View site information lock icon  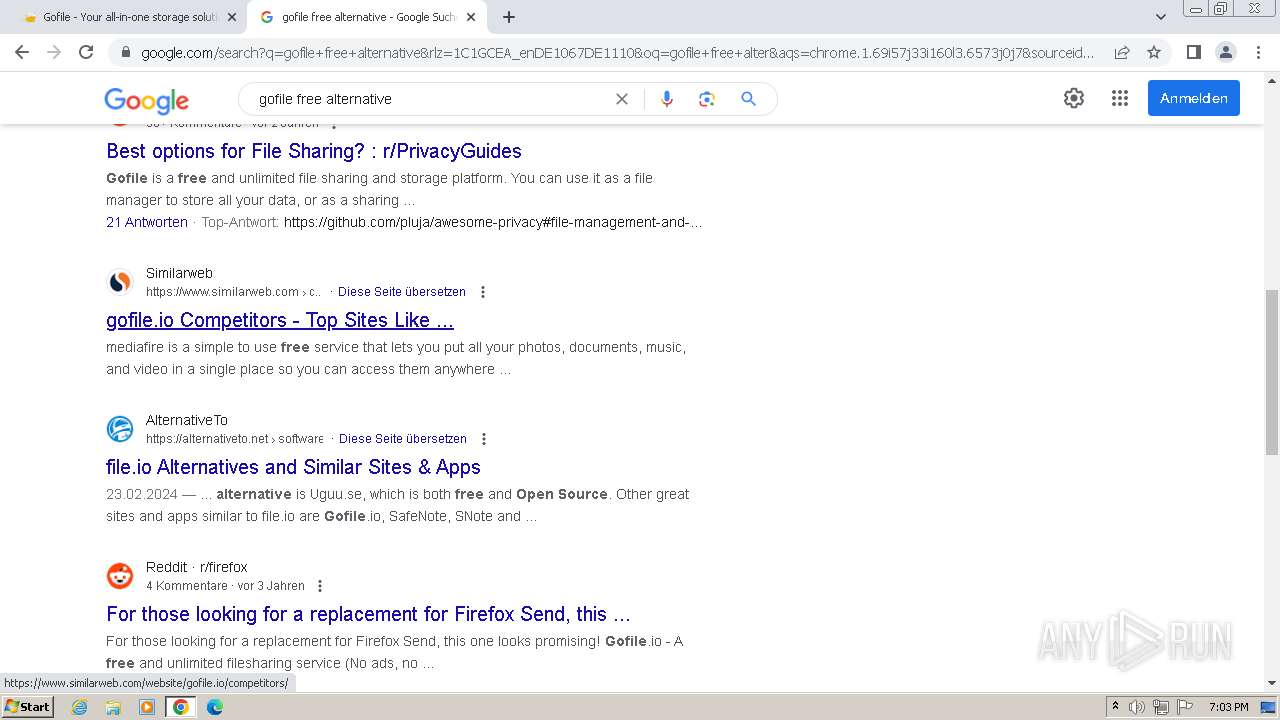point(125,52)
